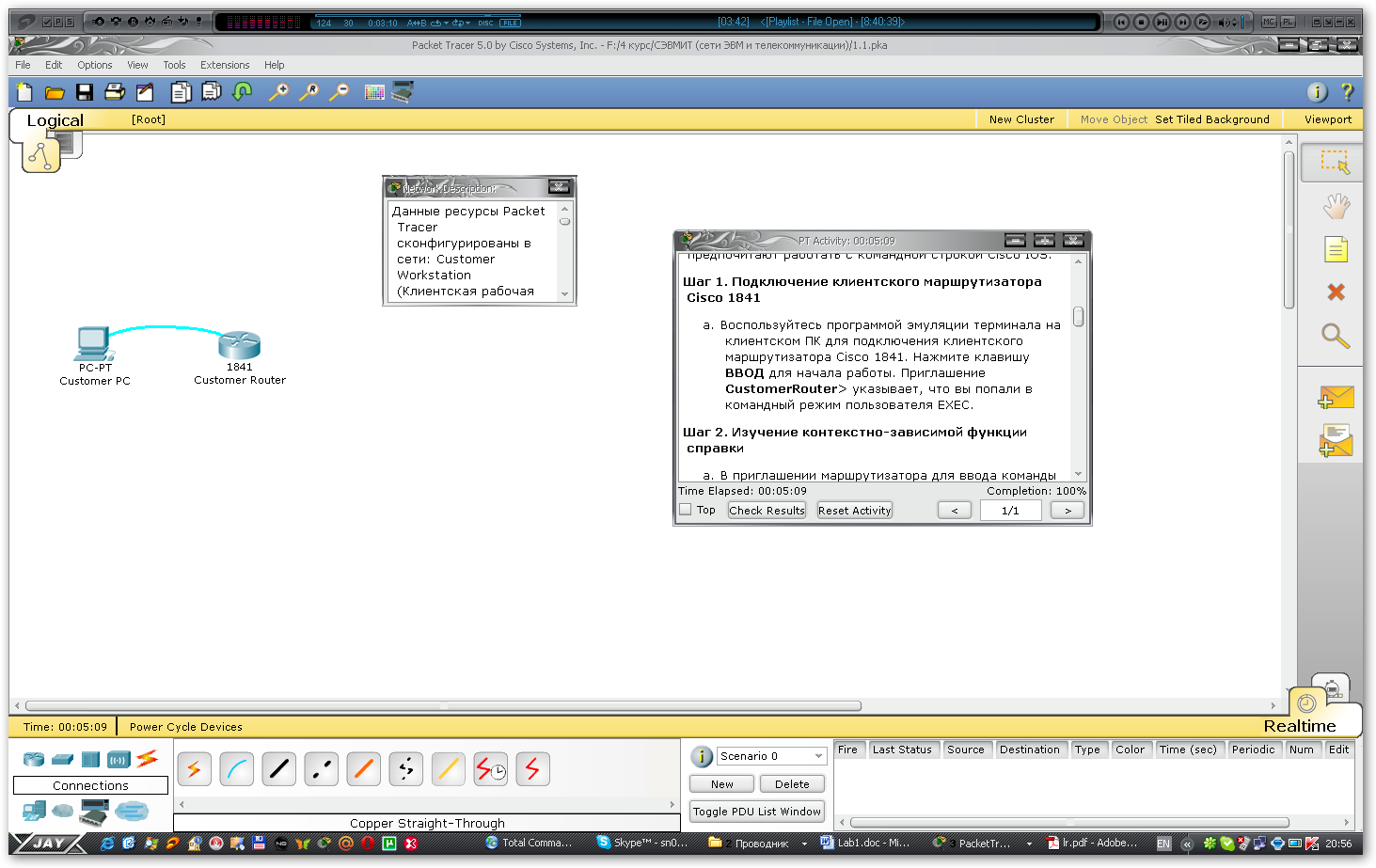Click Power Cycle Devices
The height and width of the screenshot is (868, 1376).
186,727
